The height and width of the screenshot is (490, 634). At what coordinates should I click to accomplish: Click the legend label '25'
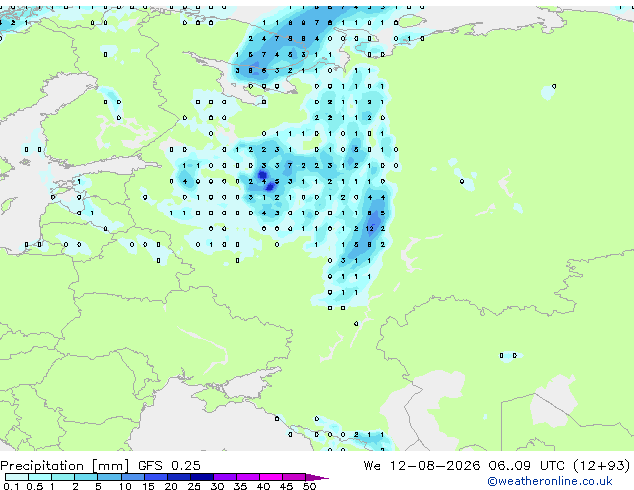(194, 486)
